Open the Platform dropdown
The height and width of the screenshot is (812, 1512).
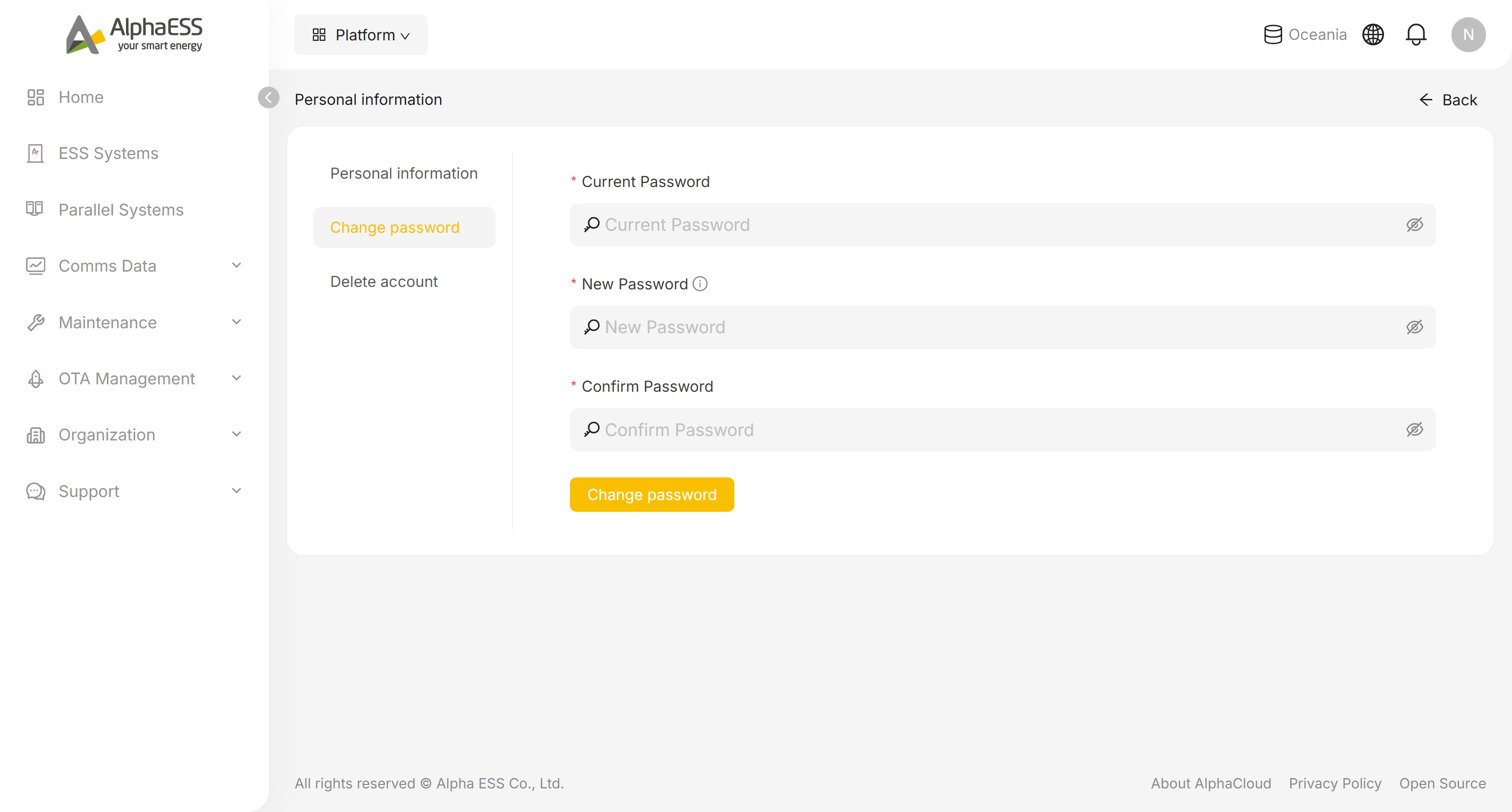tap(360, 34)
